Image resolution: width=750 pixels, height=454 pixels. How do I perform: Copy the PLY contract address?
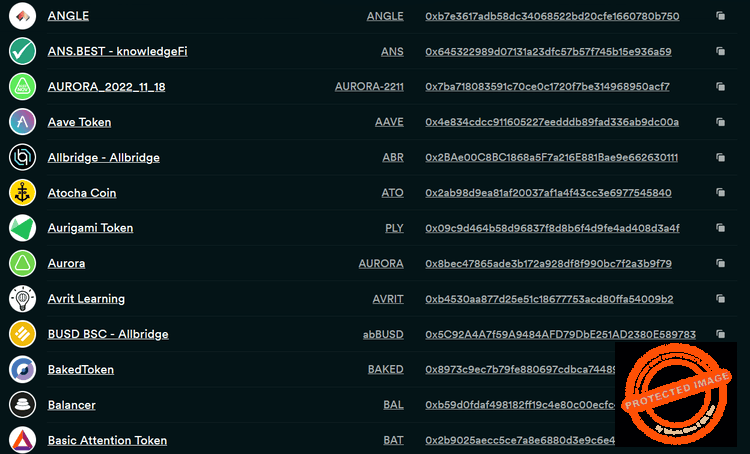click(x=720, y=228)
